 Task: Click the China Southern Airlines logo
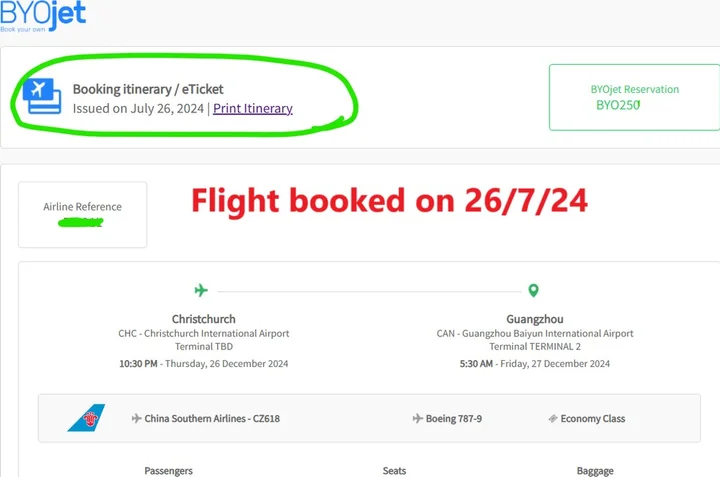(86, 418)
